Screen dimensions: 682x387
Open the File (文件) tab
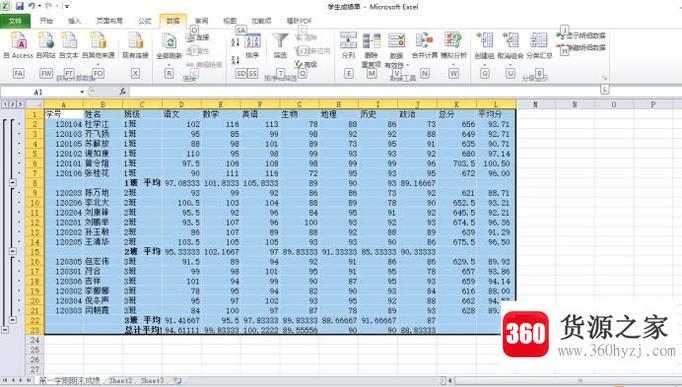15,20
